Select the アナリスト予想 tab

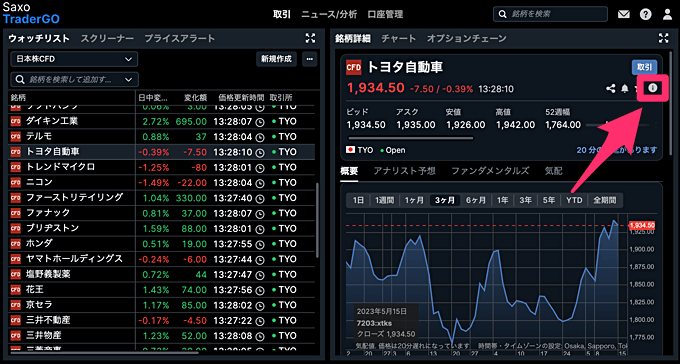tap(405, 171)
